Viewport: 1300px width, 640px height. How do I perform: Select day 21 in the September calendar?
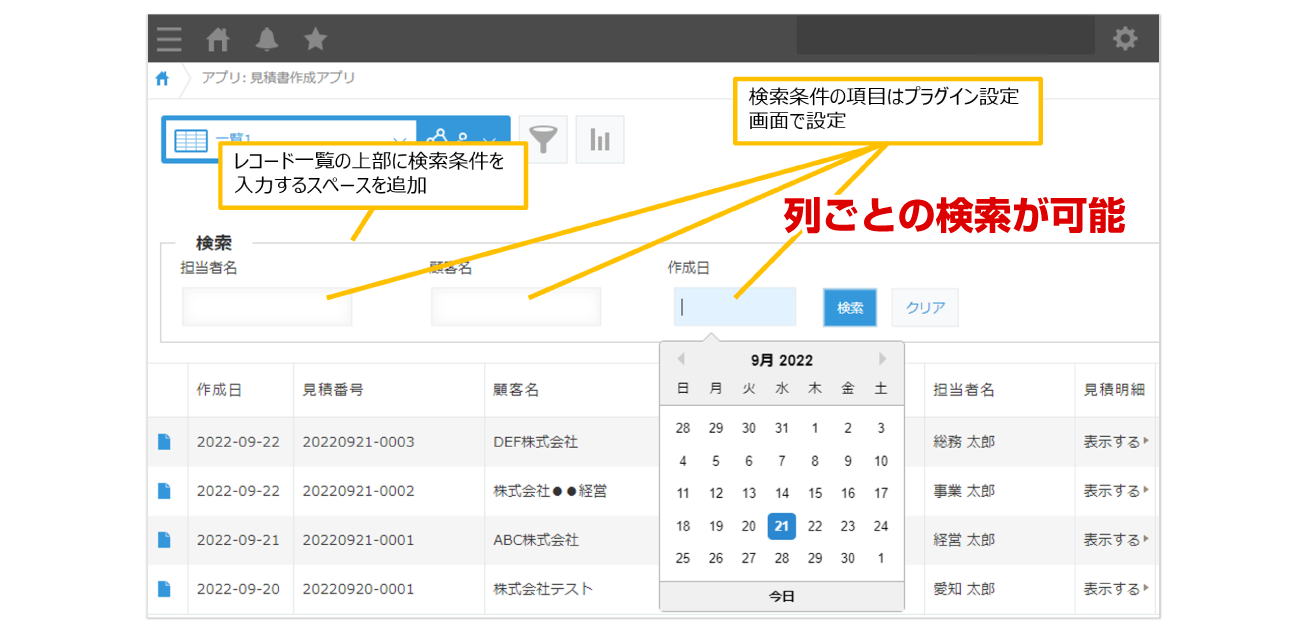[781, 526]
